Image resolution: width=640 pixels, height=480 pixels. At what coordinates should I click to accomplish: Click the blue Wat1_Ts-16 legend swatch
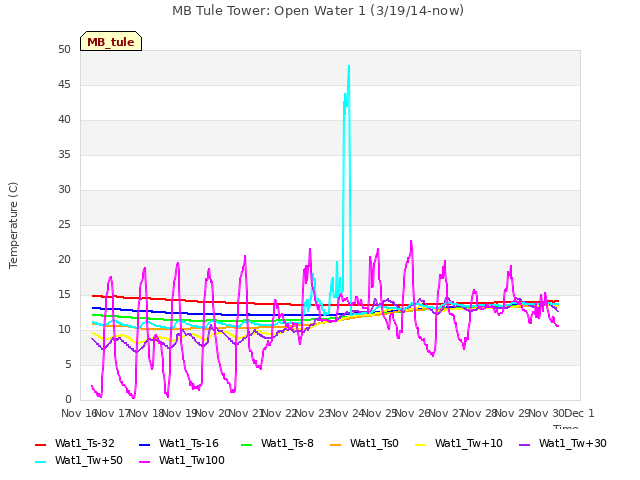144,444
